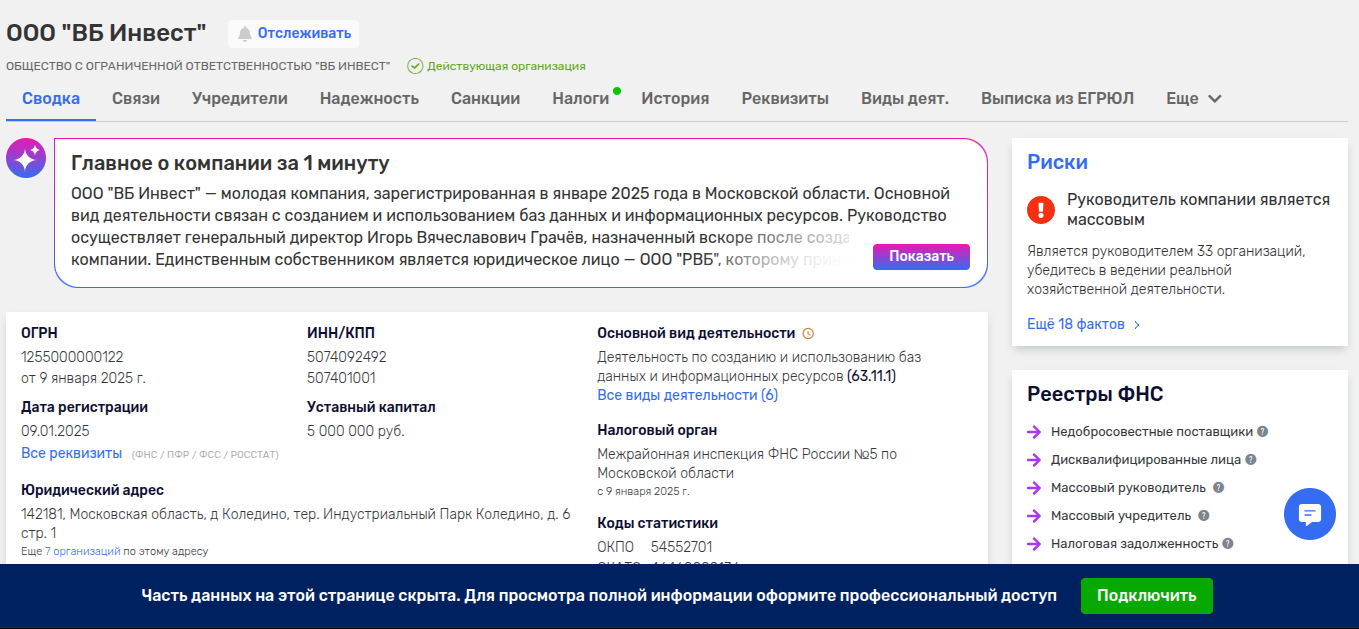Screen dimensions: 1359x629
Task: Click the registration date 09.01.2025
Action: point(55,431)
